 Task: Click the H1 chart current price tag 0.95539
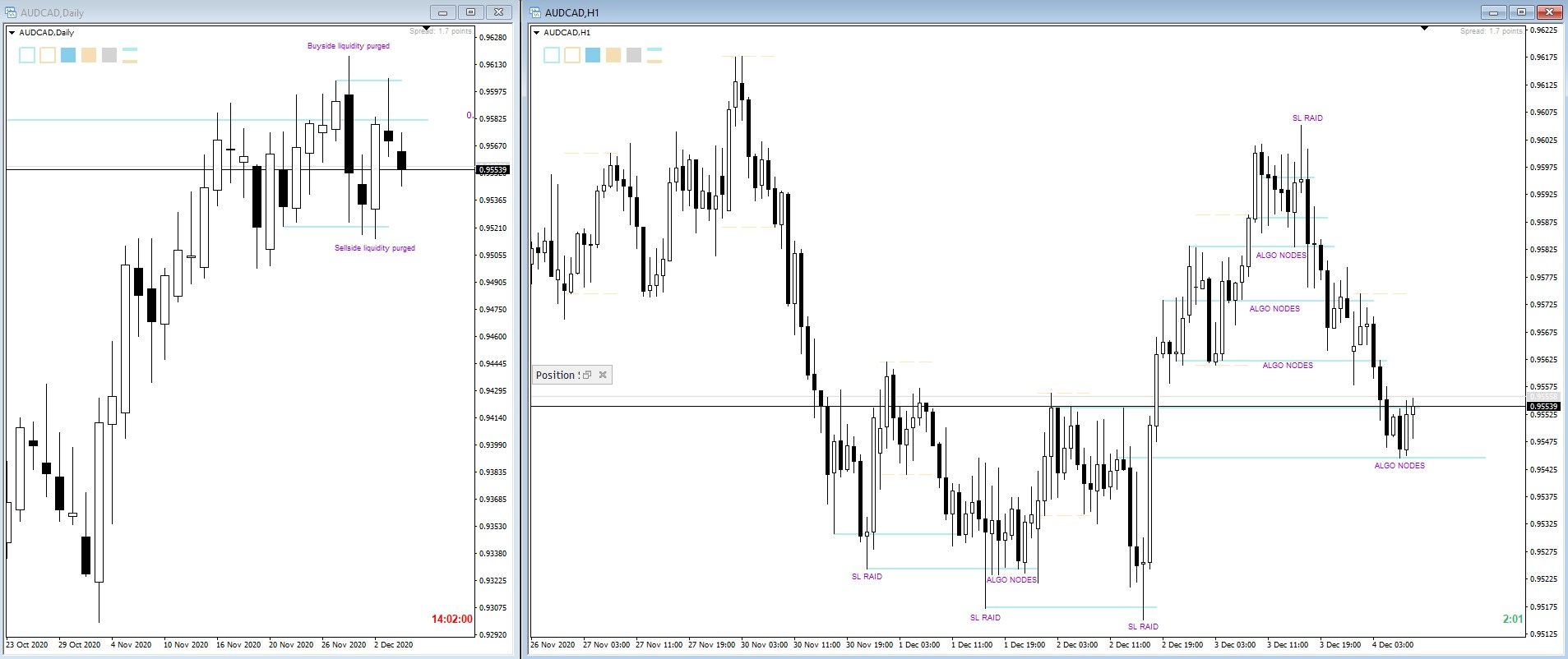(1543, 407)
